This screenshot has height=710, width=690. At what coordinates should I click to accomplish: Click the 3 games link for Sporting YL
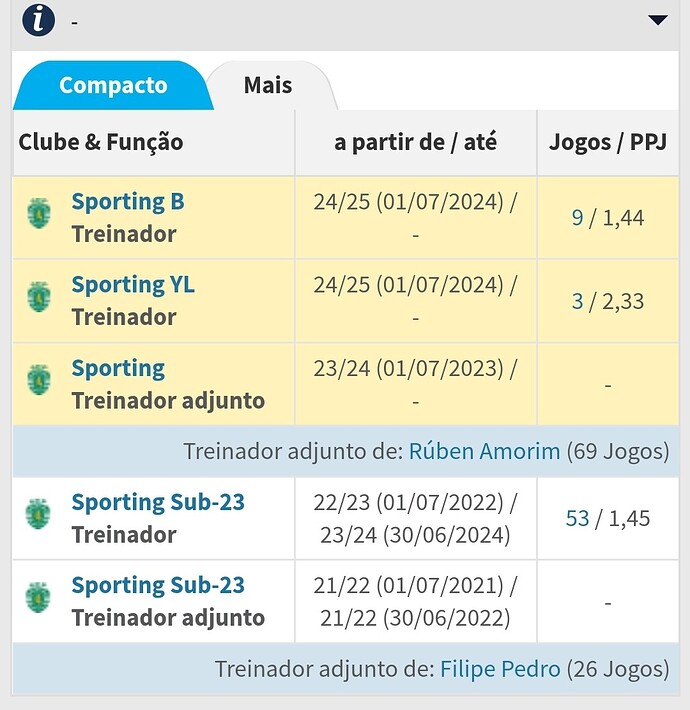577,301
